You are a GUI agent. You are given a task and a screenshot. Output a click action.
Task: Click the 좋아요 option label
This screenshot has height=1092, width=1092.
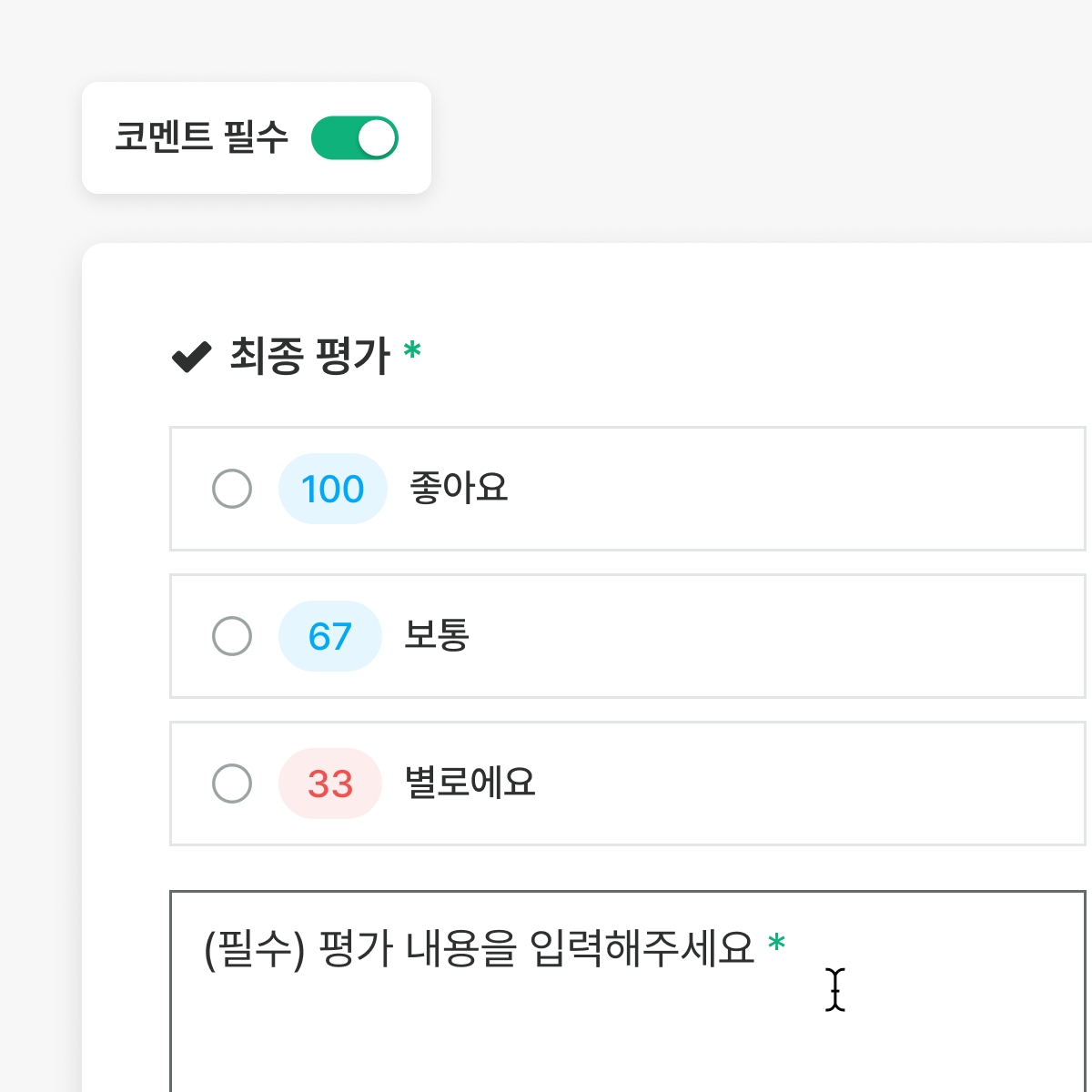point(458,488)
